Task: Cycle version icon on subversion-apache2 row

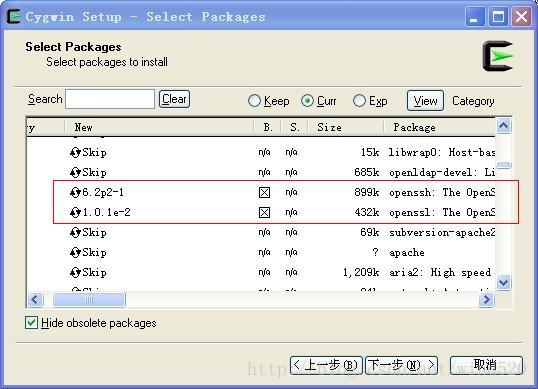Action: coord(75,233)
